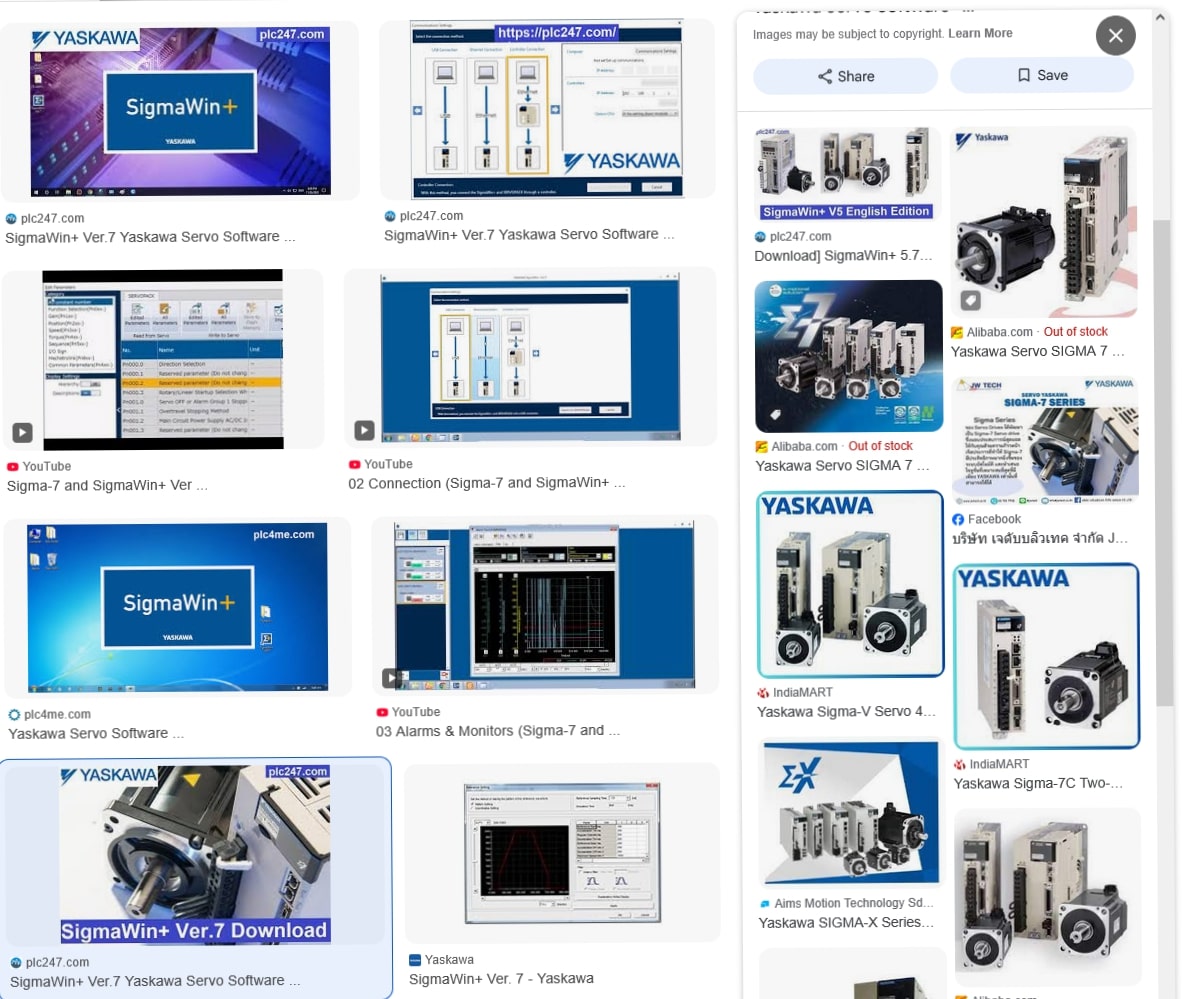Click plc247.com favicon in related images panel

760,237
